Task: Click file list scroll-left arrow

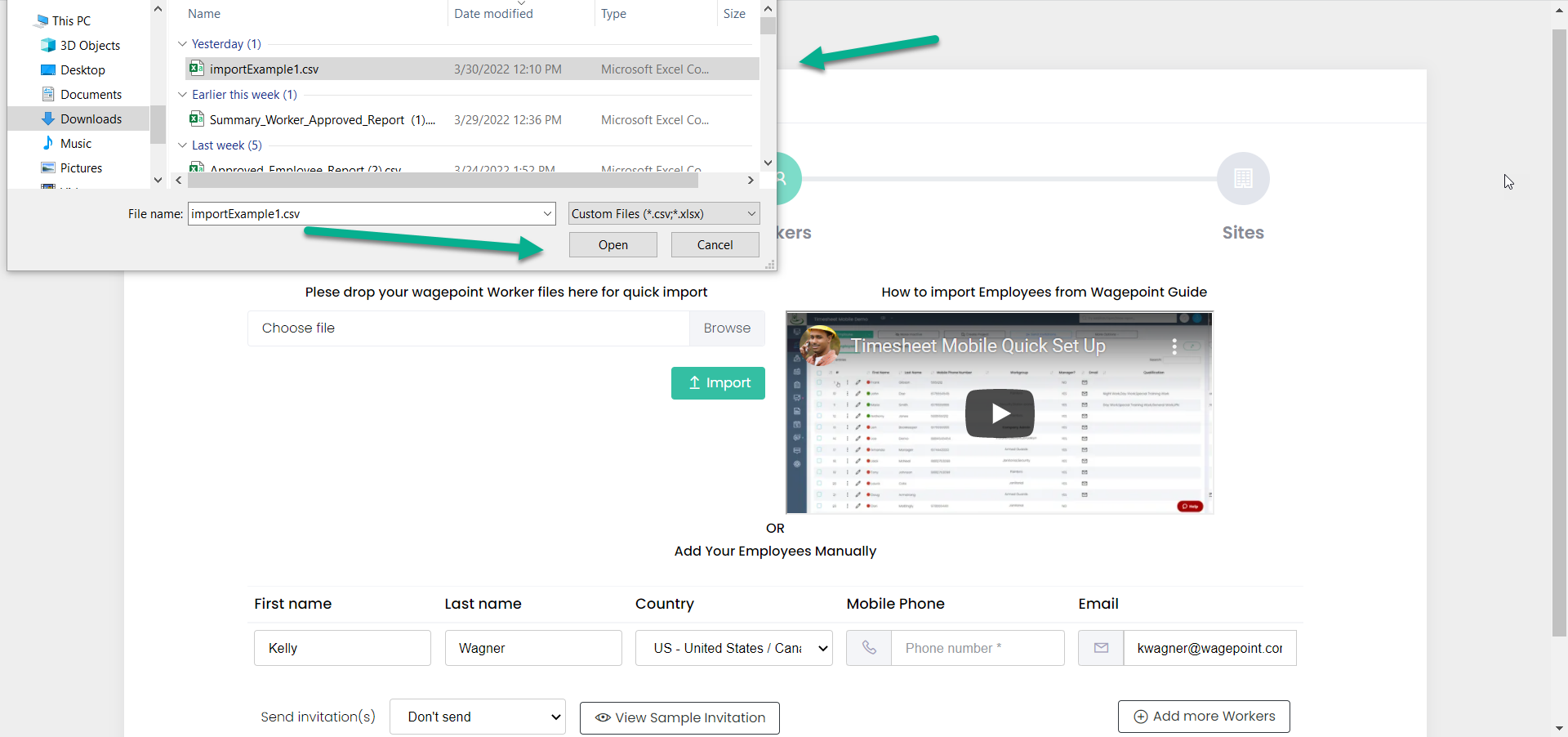Action: pos(179,180)
